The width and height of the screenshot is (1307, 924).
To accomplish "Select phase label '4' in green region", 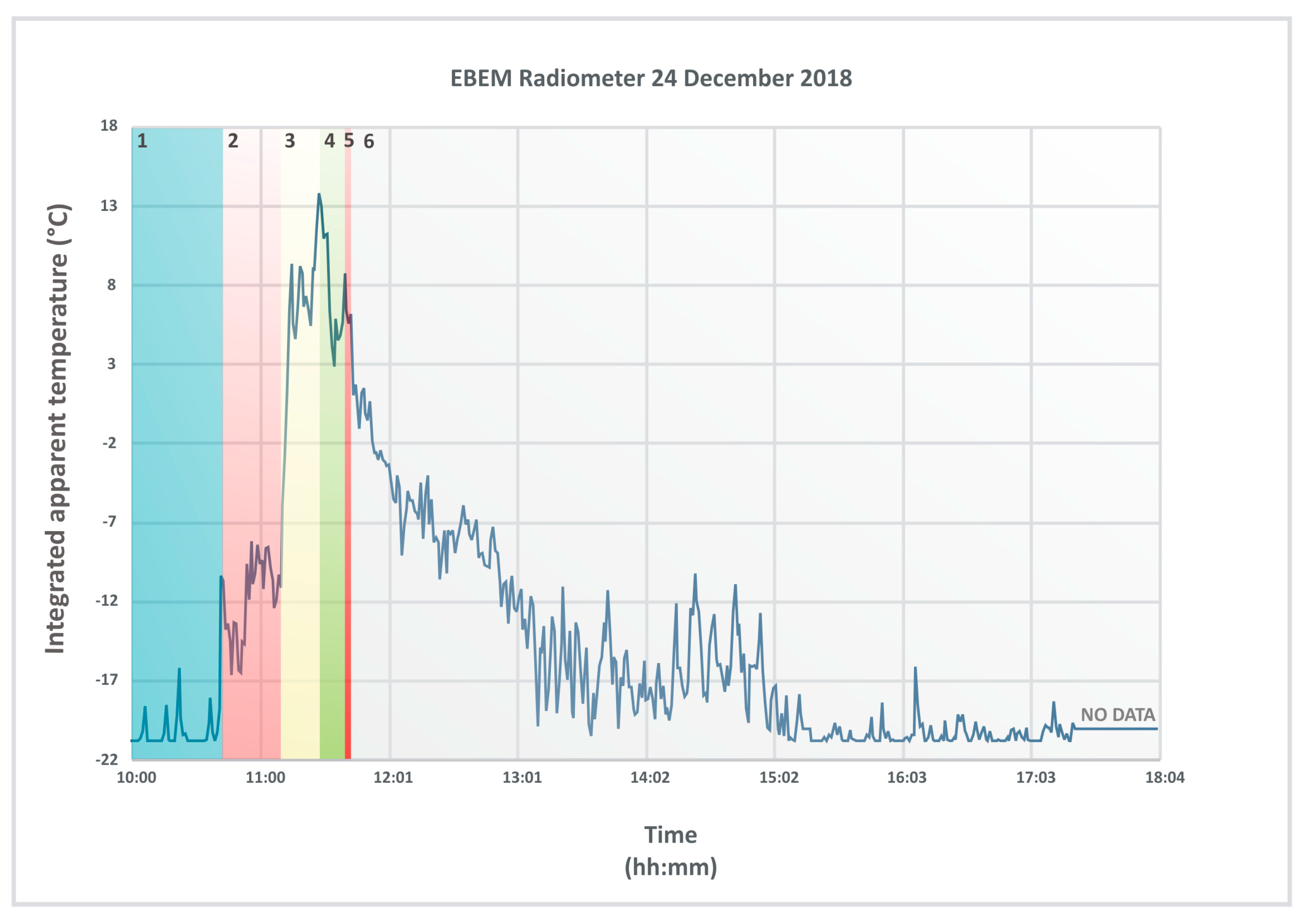I will (329, 141).
